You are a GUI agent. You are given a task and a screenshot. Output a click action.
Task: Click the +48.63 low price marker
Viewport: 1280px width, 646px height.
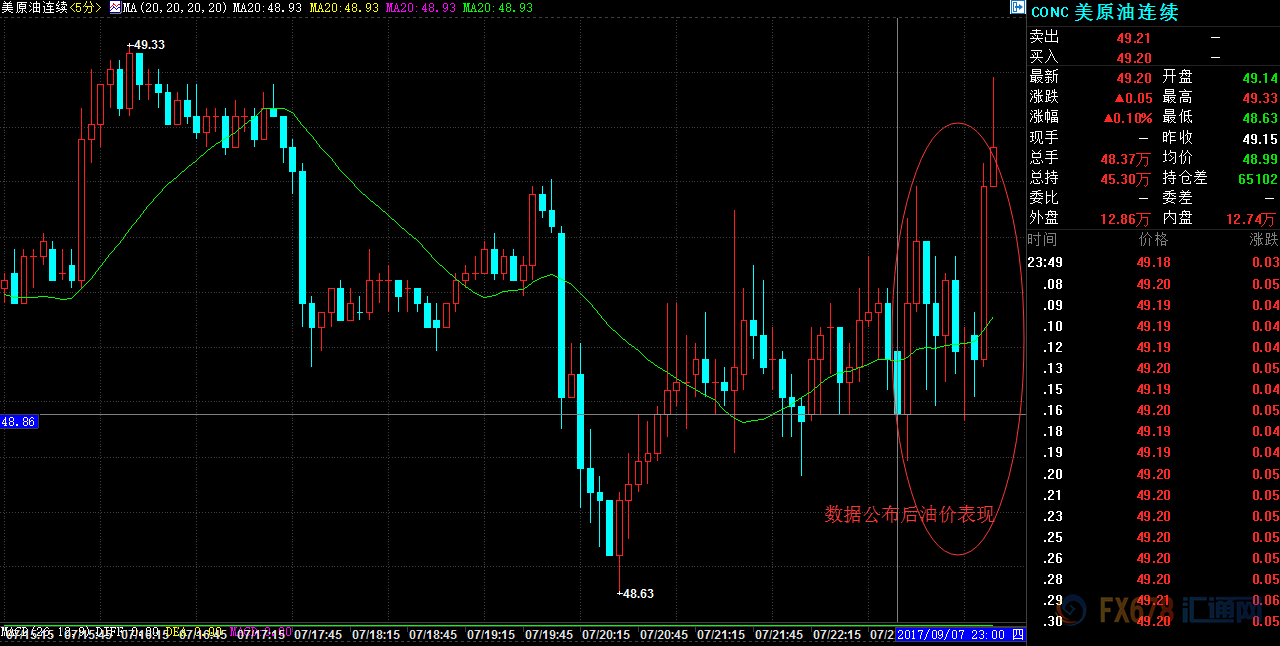click(x=634, y=593)
